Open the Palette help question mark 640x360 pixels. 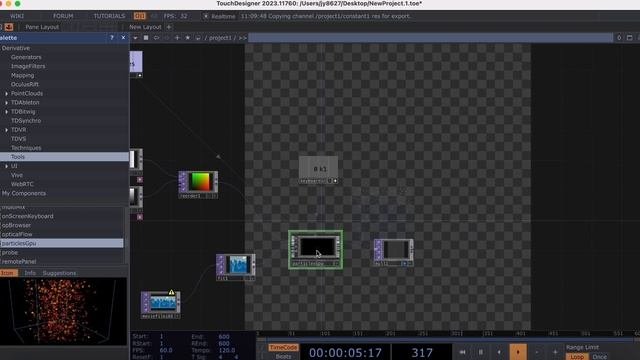tap(112, 38)
